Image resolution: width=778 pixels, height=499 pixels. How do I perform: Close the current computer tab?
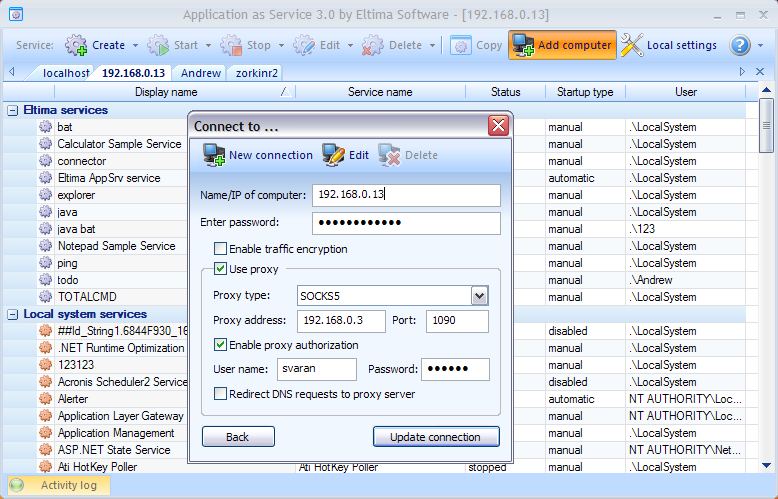(760, 72)
